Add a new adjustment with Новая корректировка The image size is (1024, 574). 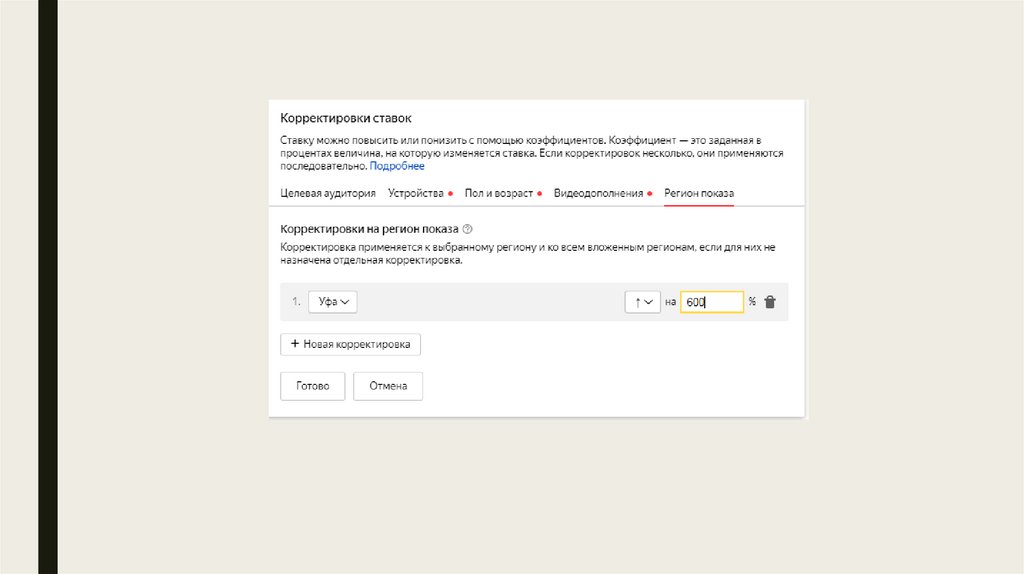(x=351, y=344)
